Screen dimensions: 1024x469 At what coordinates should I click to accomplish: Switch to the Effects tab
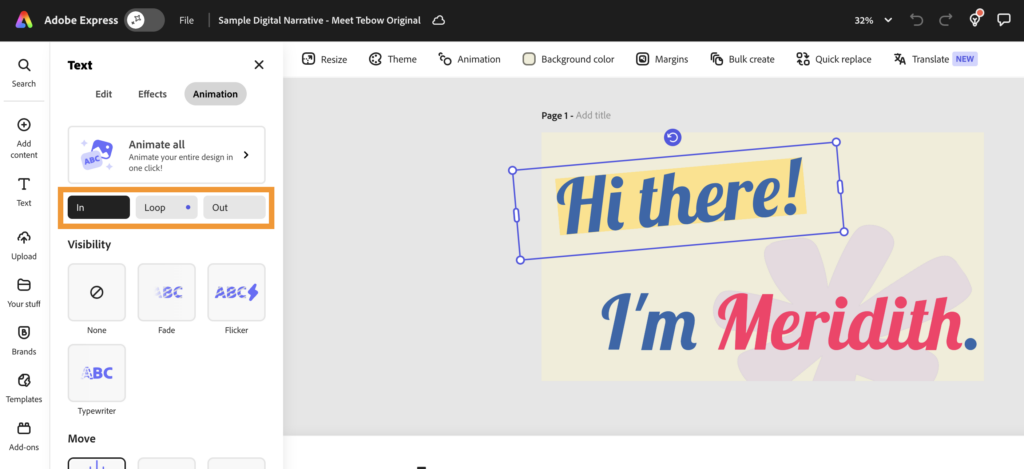point(152,94)
